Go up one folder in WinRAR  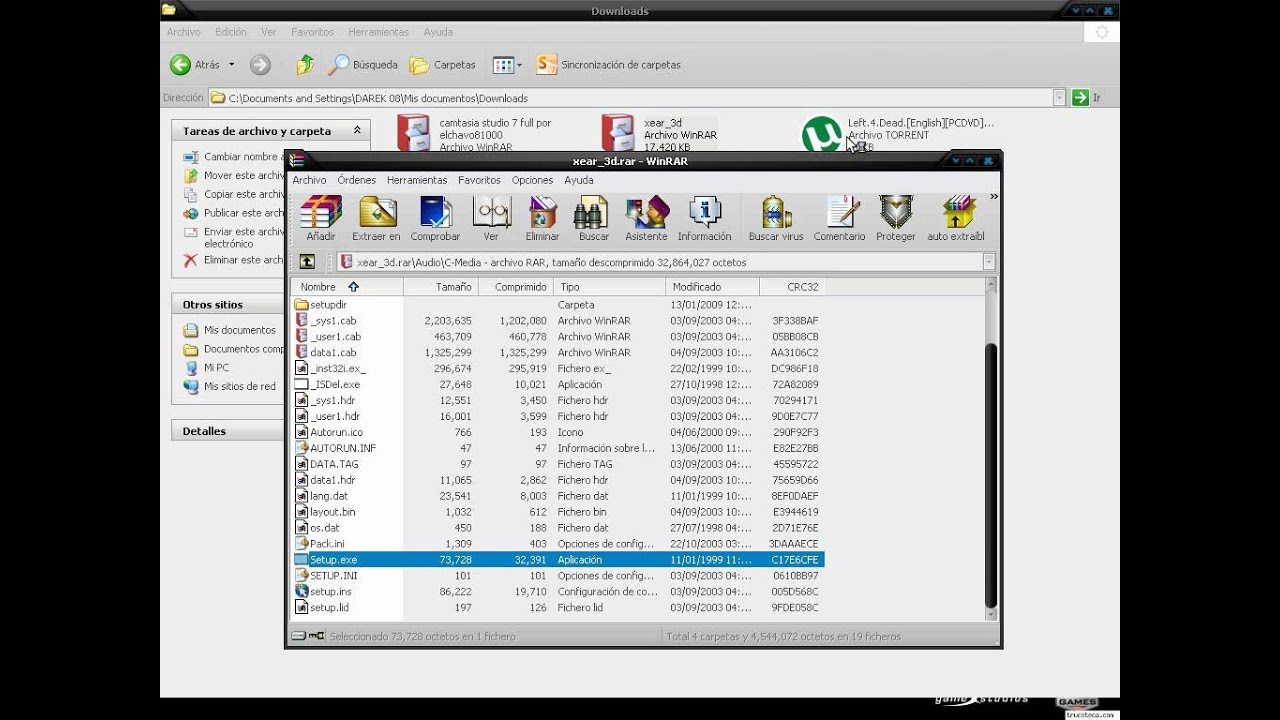(307, 262)
